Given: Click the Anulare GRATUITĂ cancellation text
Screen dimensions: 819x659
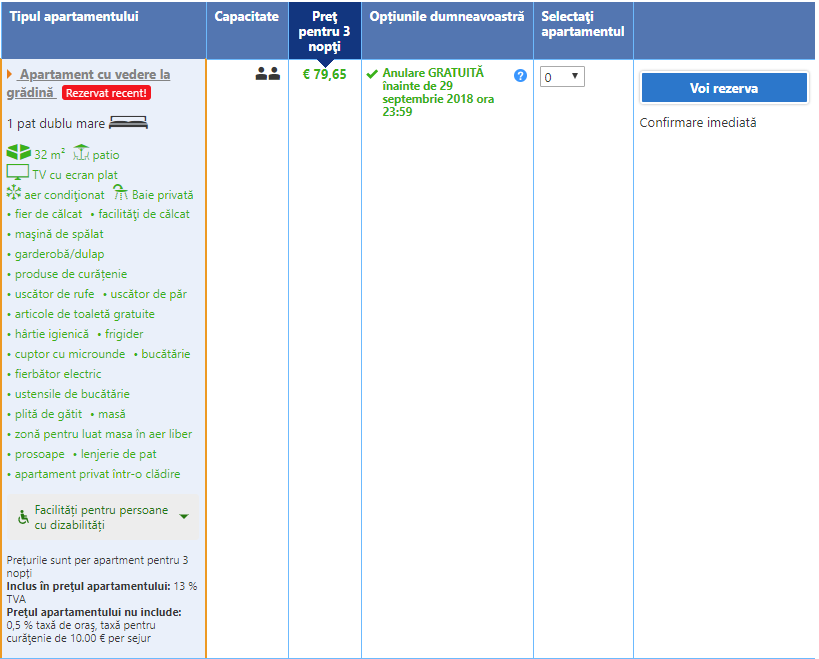Looking at the screenshot, I should pos(432,74).
